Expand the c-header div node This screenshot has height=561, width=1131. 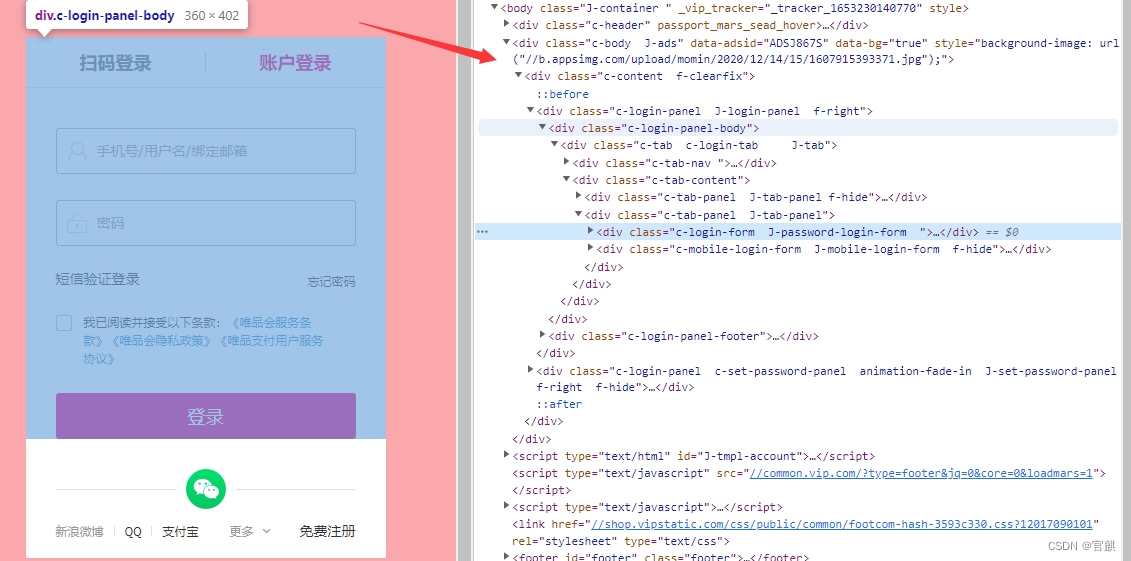pos(506,25)
